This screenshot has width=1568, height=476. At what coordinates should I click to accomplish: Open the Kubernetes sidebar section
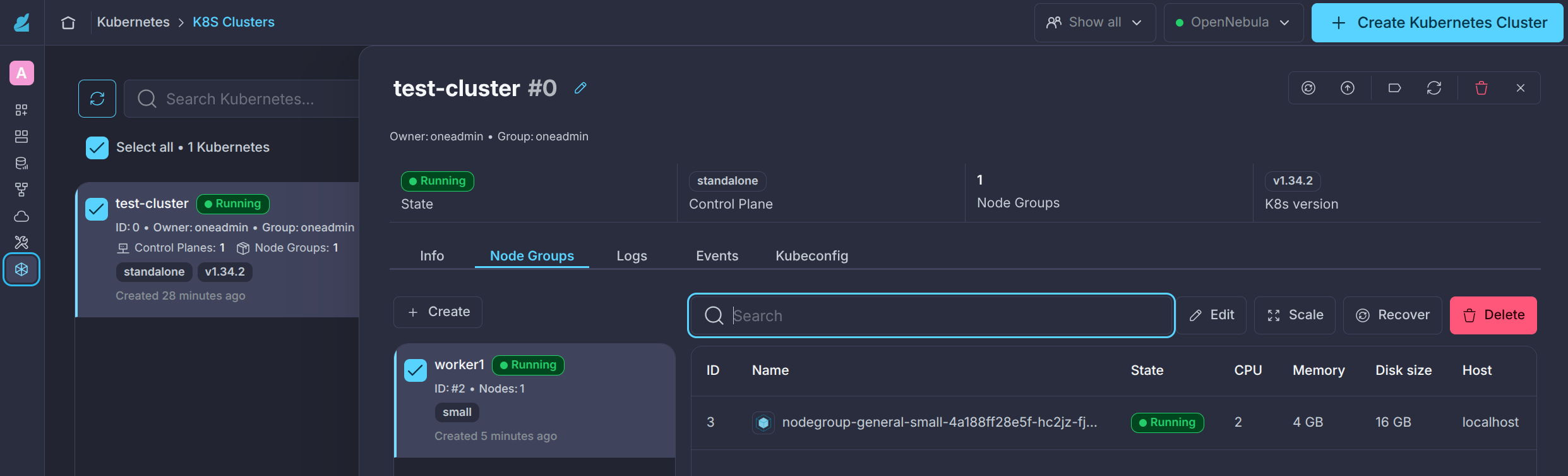(x=21, y=269)
